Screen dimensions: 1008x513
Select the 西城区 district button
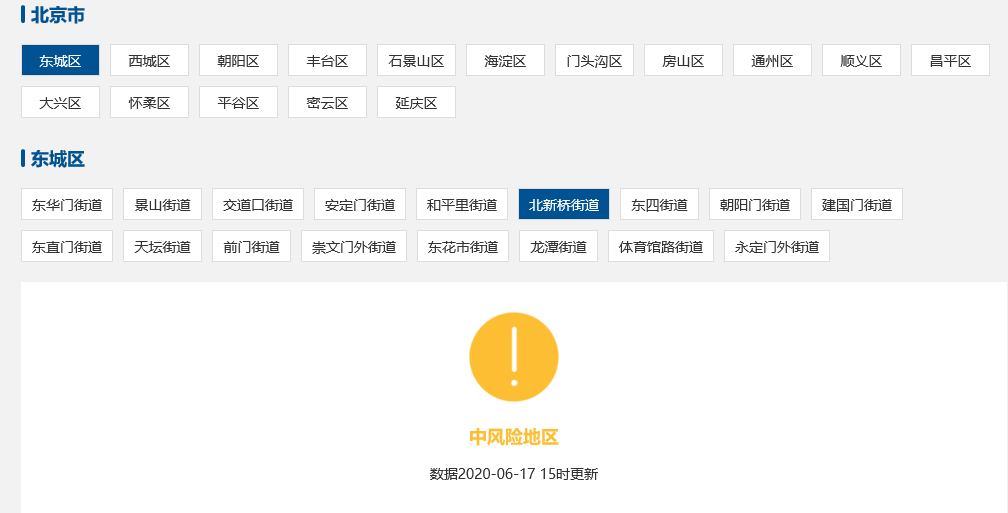click(x=149, y=60)
